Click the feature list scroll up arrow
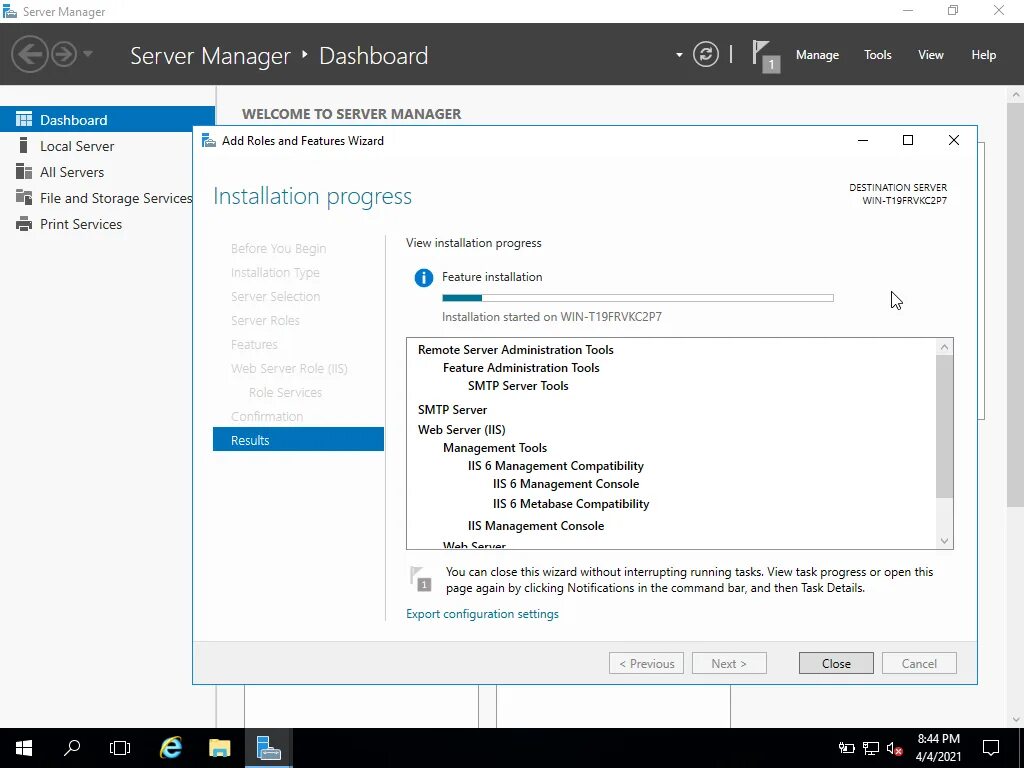 coord(944,347)
